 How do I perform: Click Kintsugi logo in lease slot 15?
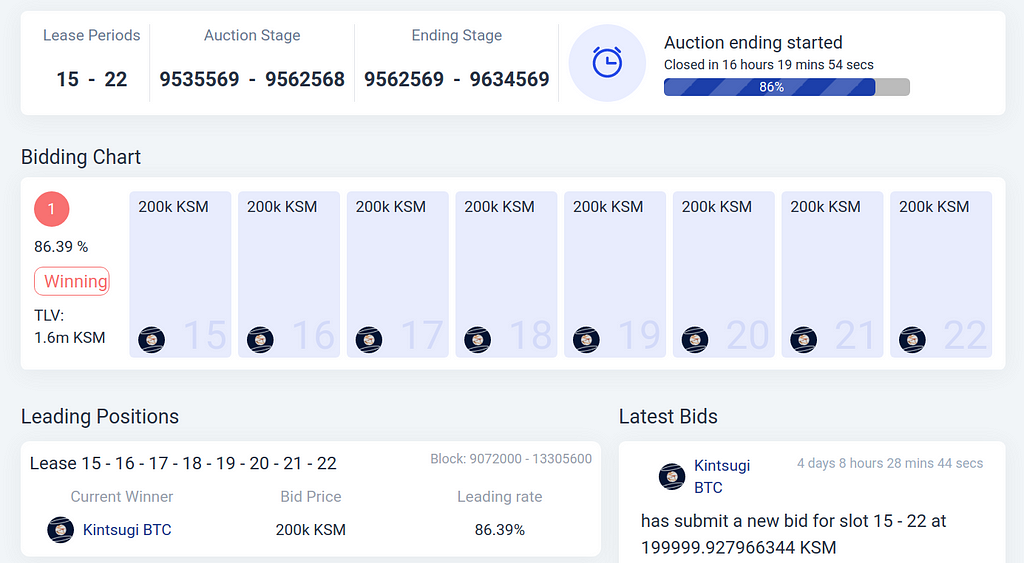(152, 339)
